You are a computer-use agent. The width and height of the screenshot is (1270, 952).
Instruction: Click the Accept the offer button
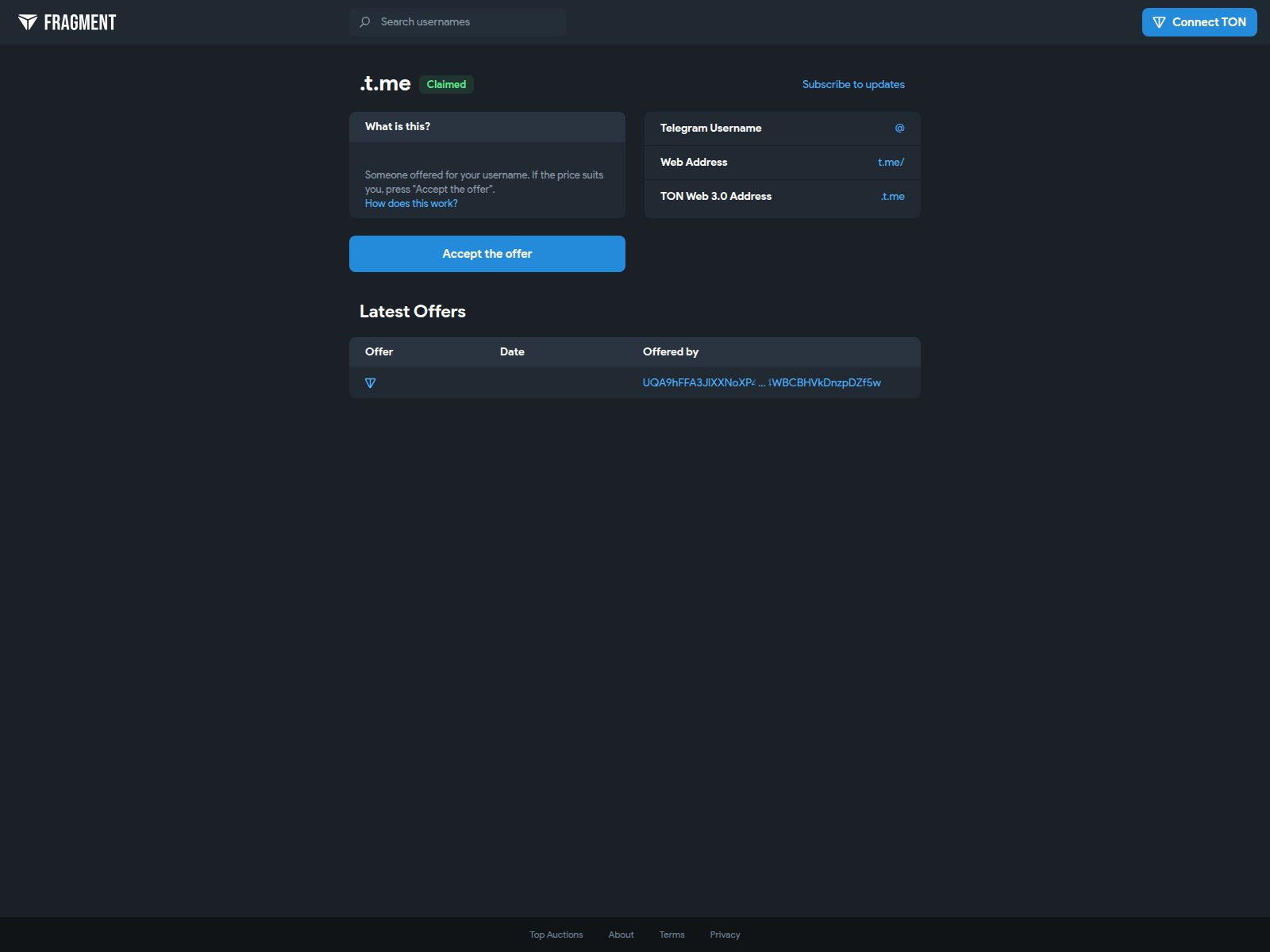tap(487, 254)
